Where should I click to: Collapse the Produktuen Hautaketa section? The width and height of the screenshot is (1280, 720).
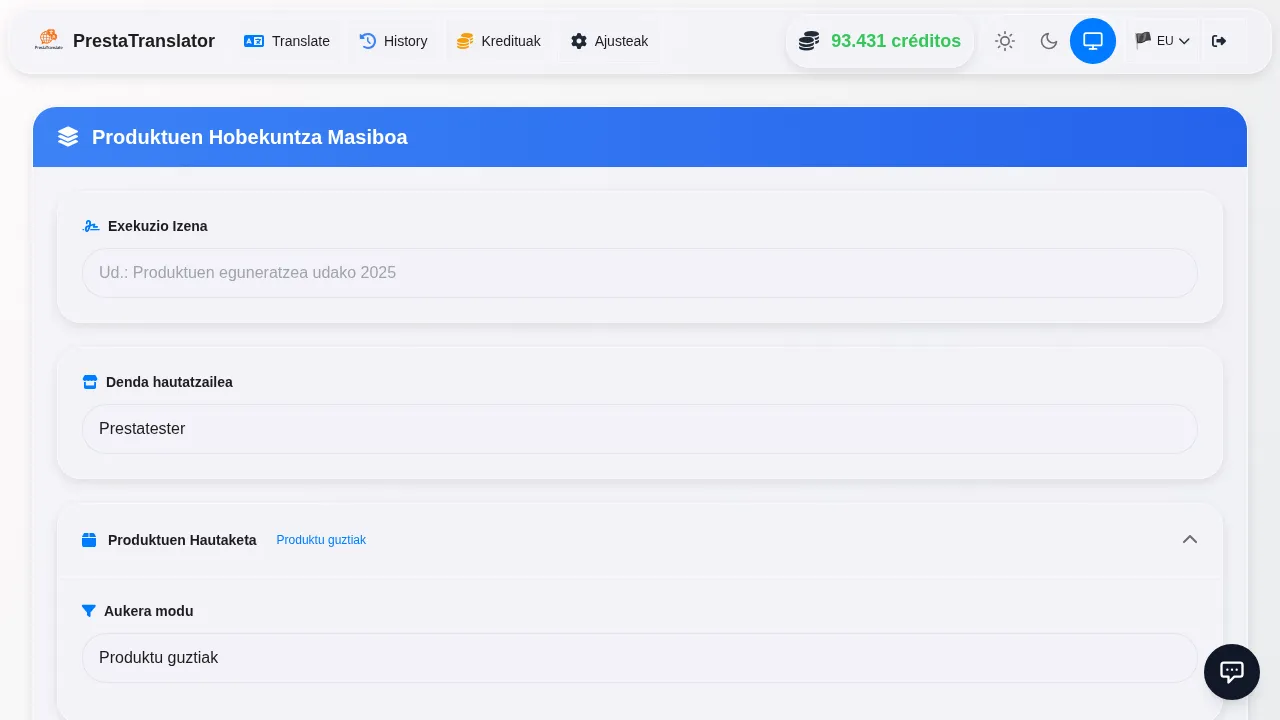tap(1190, 540)
